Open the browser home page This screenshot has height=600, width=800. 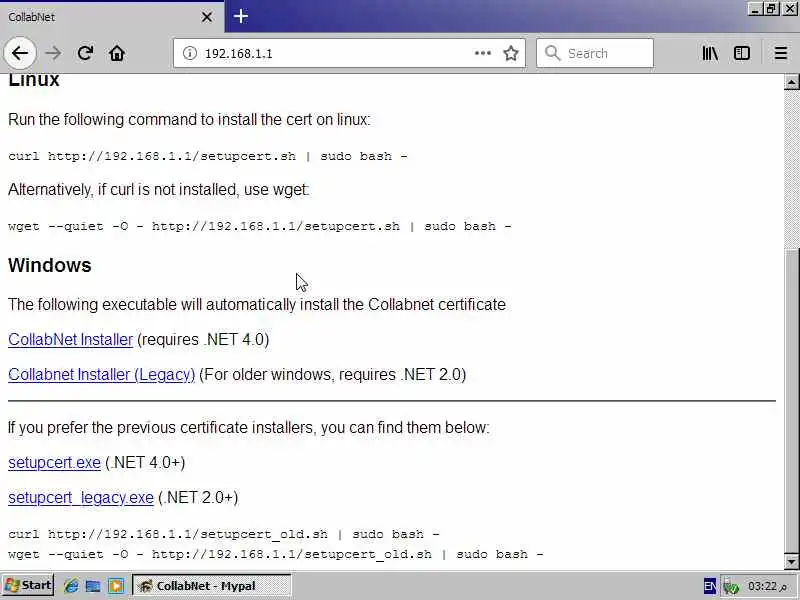pyautogui.click(x=117, y=53)
